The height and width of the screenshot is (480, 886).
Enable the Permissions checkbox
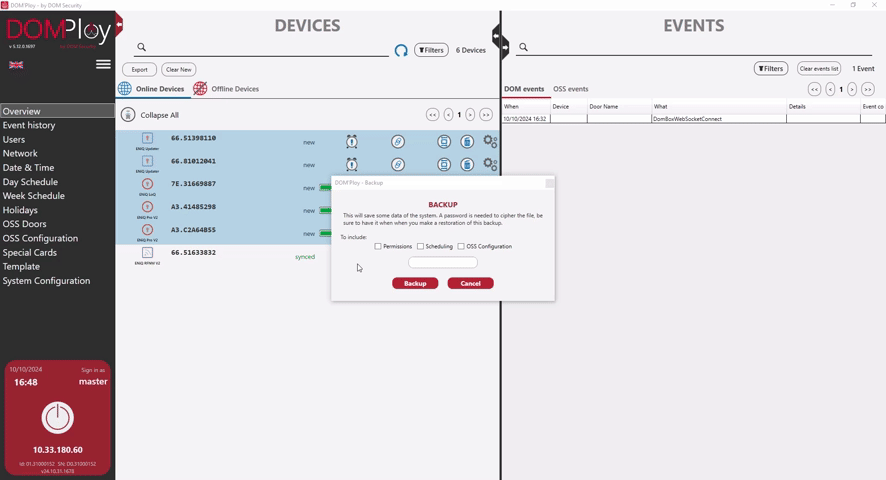(378, 247)
